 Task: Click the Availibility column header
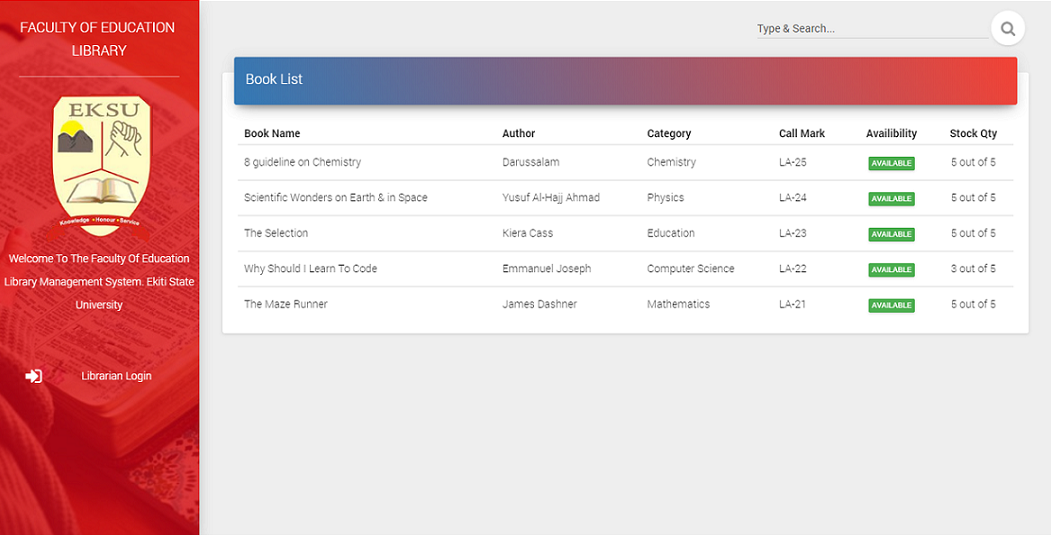tap(891, 133)
